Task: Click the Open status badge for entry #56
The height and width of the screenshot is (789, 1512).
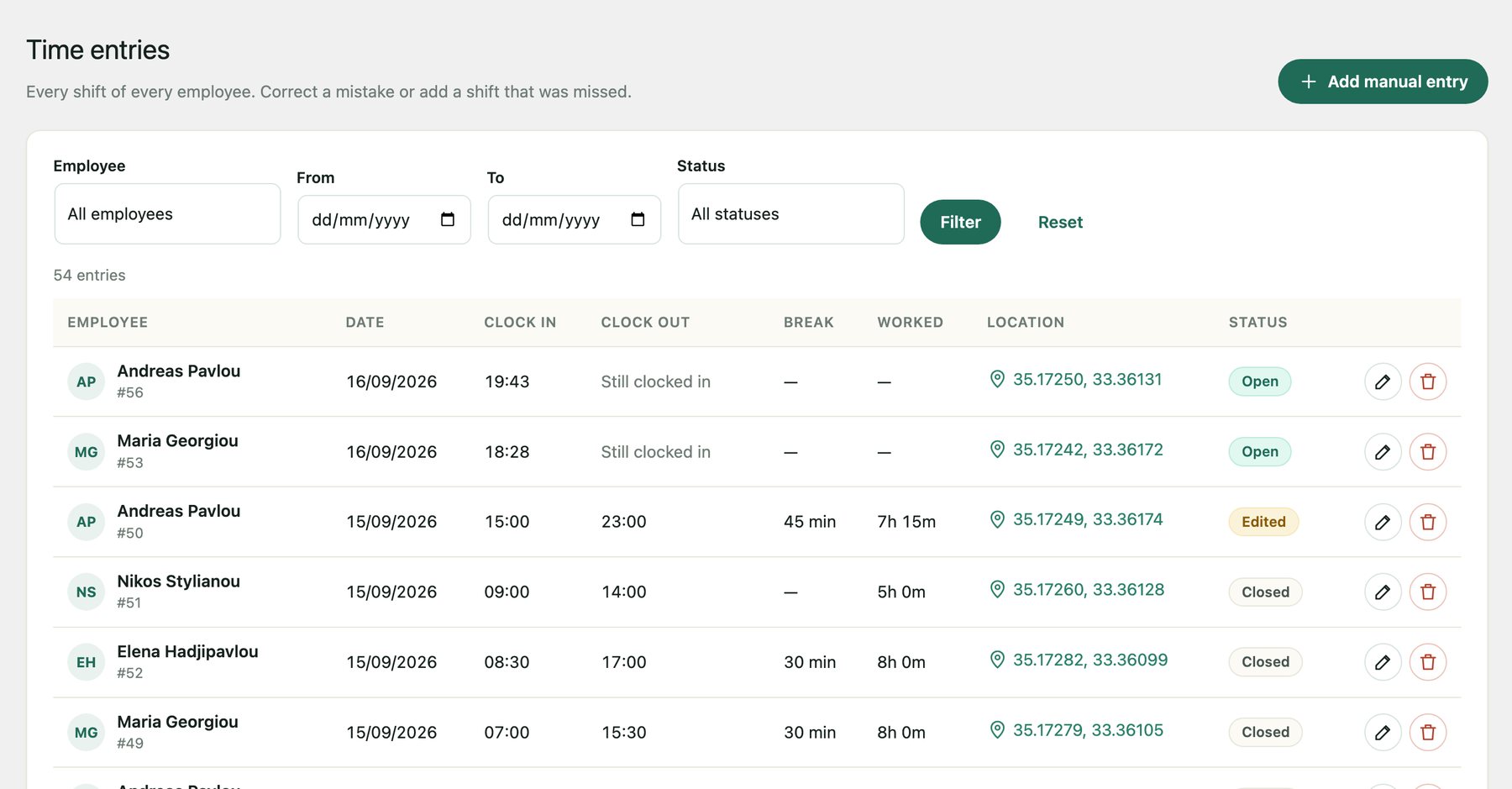Action: pos(1260,381)
